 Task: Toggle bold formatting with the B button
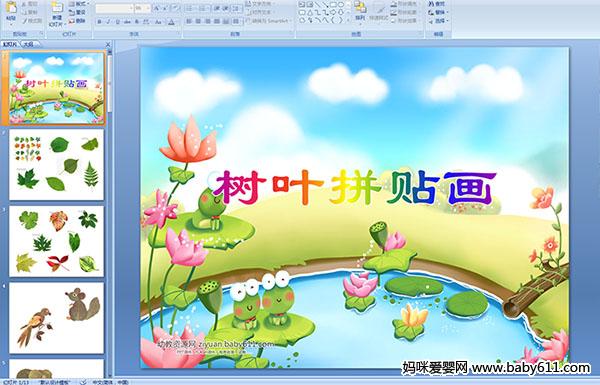click(x=100, y=22)
